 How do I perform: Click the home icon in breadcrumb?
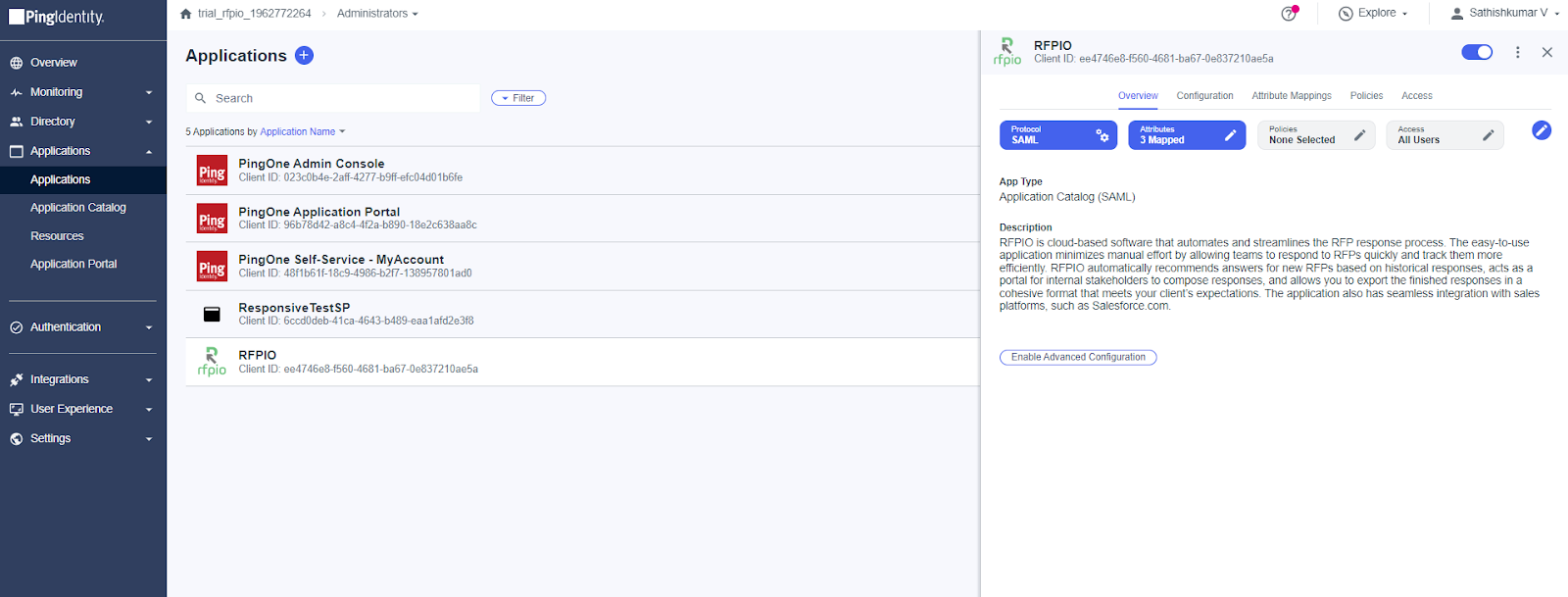(x=186, y=14)
